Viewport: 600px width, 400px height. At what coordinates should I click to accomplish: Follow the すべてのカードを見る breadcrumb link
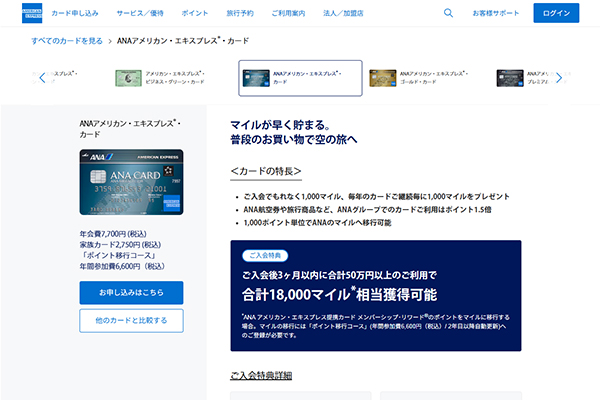point(67,41)
